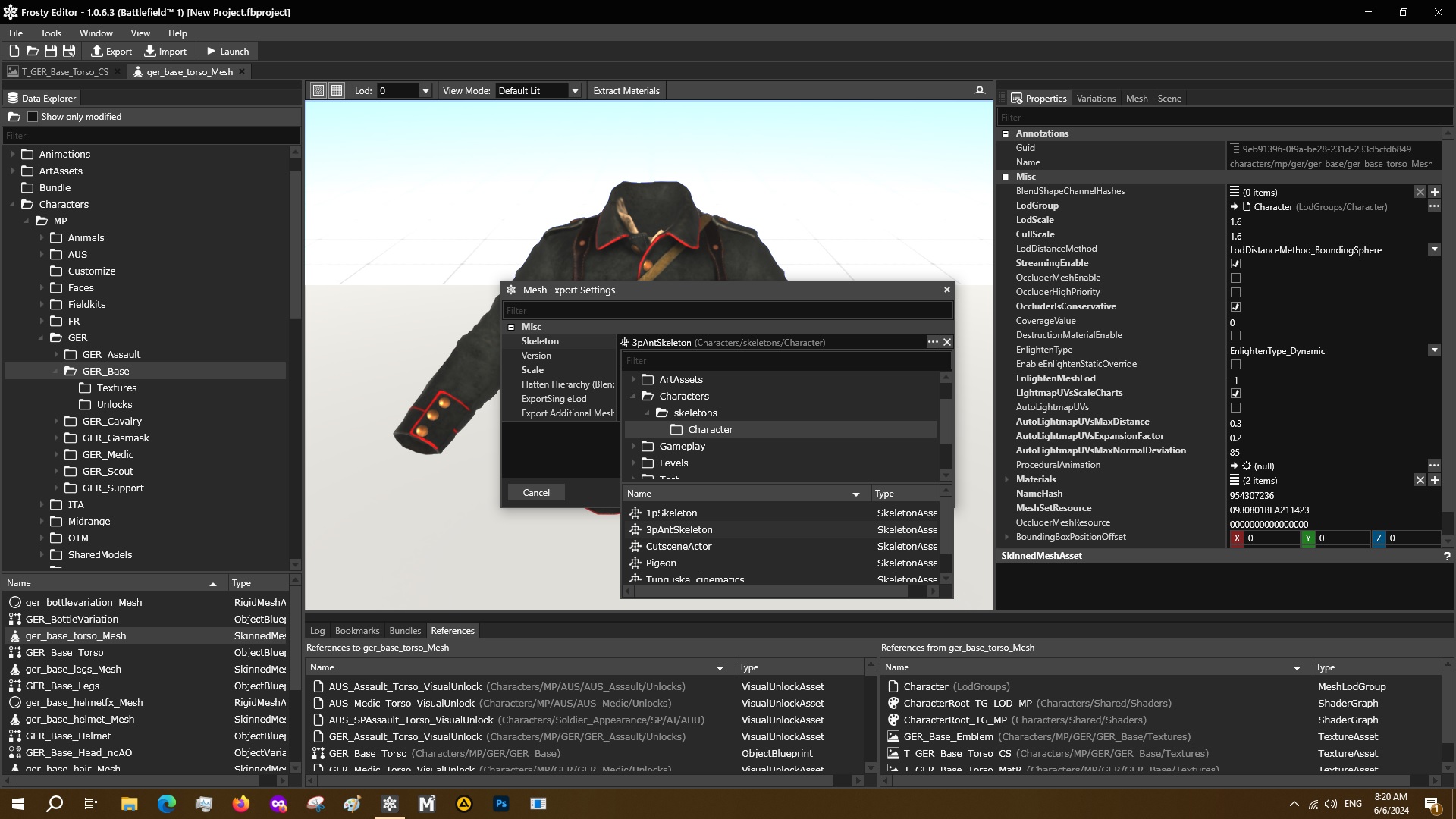Expand the GER_Cavalry folder
Viewport: 1456px width, 819px height.
56,422
